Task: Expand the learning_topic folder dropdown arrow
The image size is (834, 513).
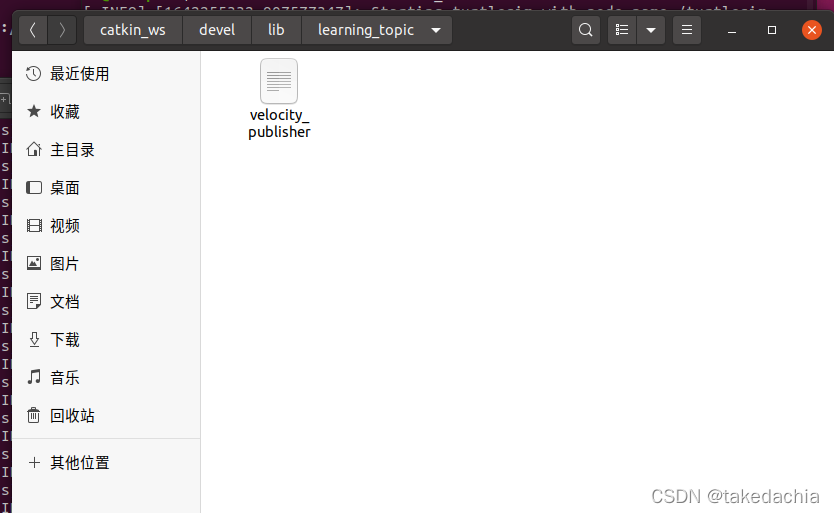Action: [x=436, y=30]
